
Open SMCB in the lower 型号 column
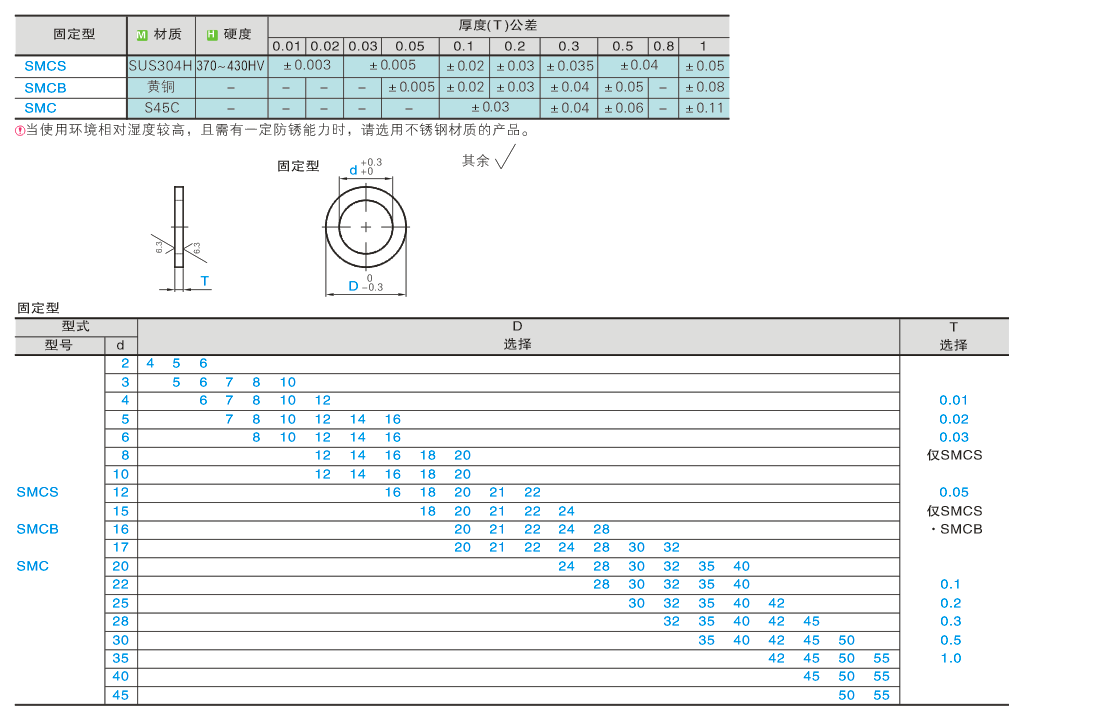click(x=37, y=529)
